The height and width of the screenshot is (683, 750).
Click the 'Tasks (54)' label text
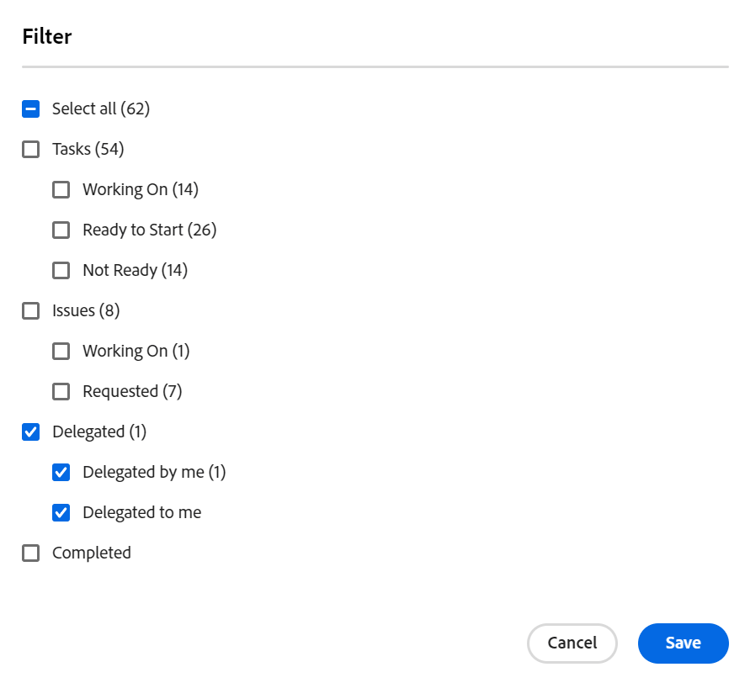click(x=88, y=150)
